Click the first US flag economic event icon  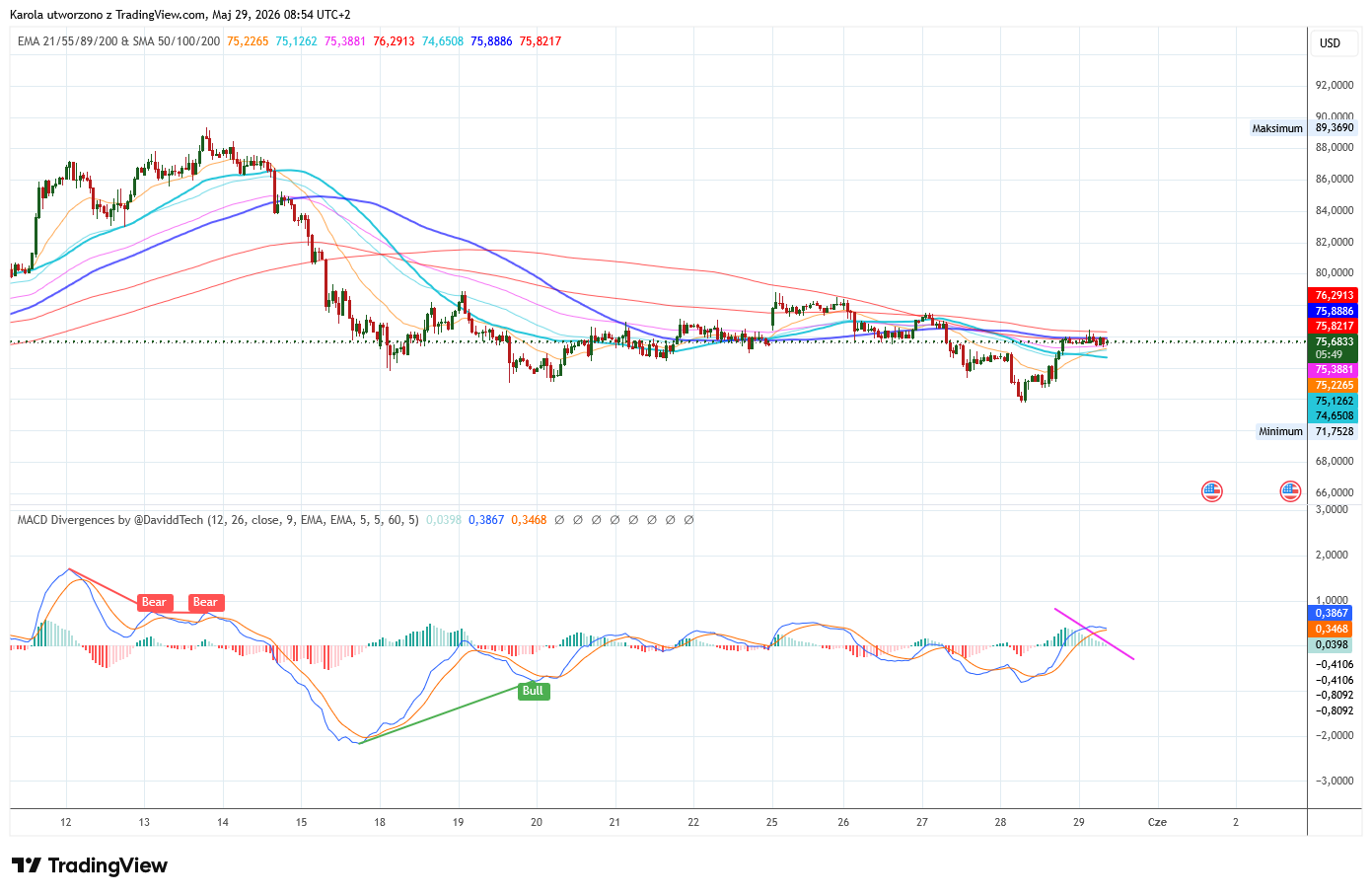pos(1212,490)
